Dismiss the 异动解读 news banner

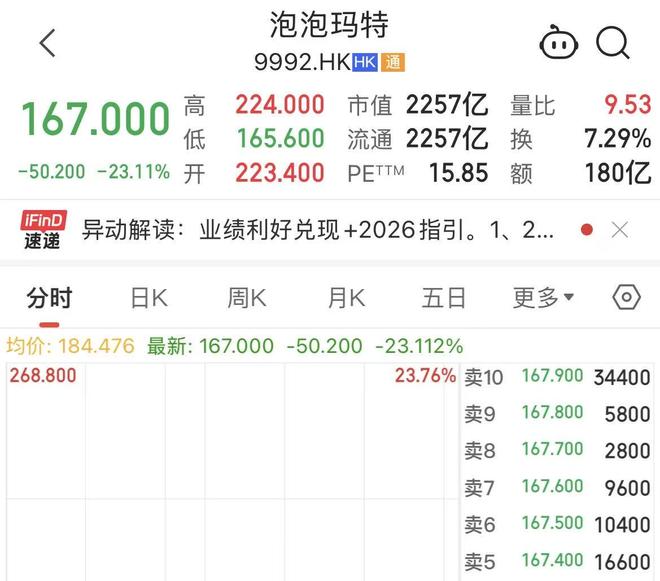(620, 230)
